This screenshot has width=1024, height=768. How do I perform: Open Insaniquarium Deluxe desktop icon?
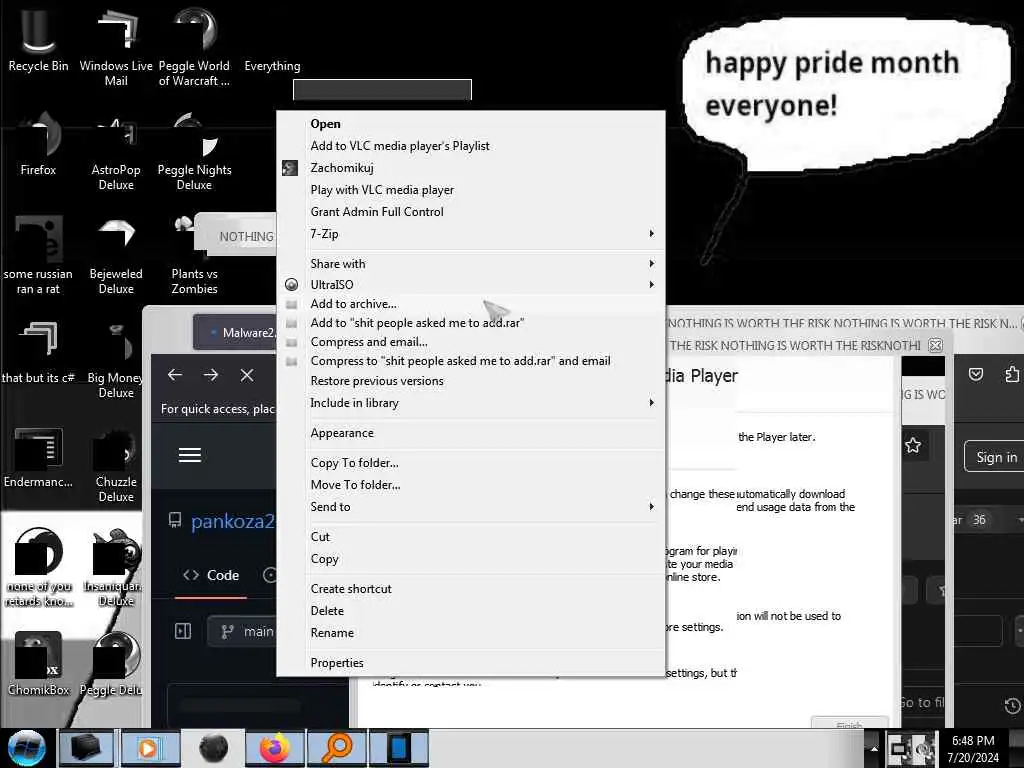pyautogui.click(x=116, y=567)
